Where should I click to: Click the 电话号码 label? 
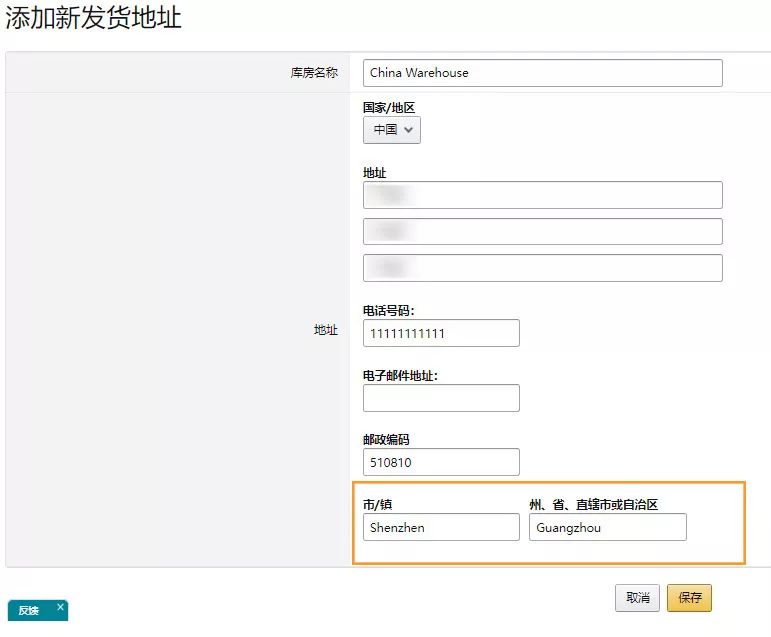pyautogui.click(x=388, y=311)
